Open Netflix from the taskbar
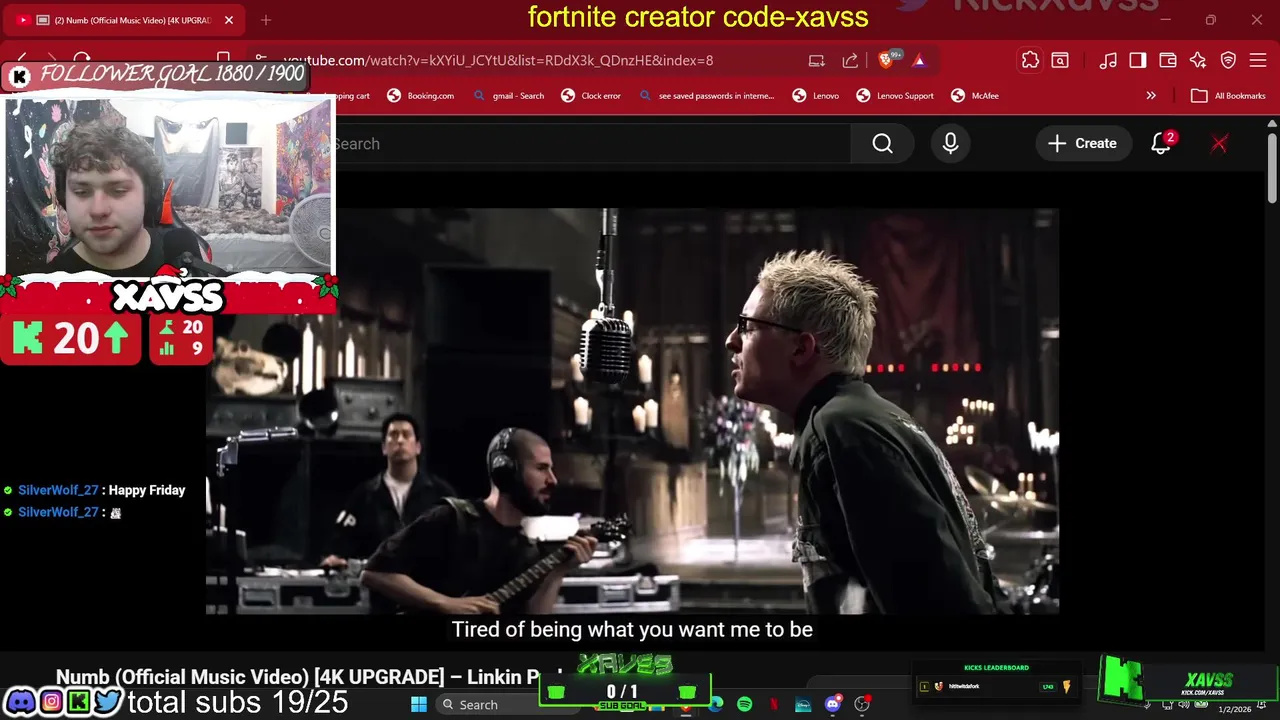 click(774, 704)
